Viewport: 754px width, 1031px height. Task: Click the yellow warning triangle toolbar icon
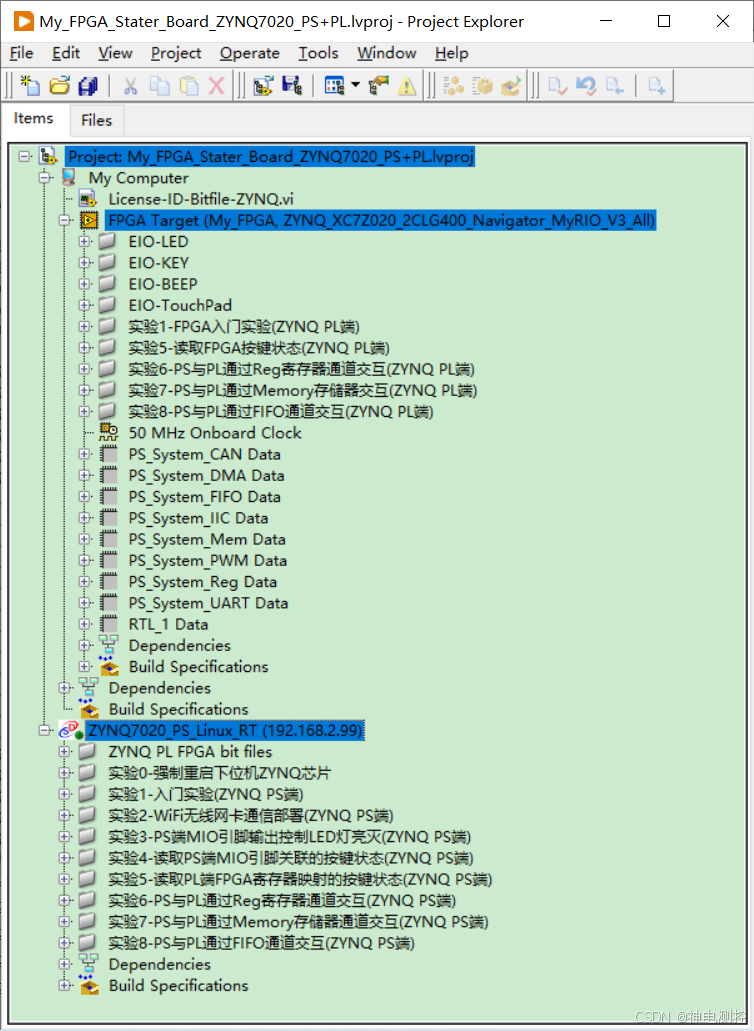[x=407, y=85]
